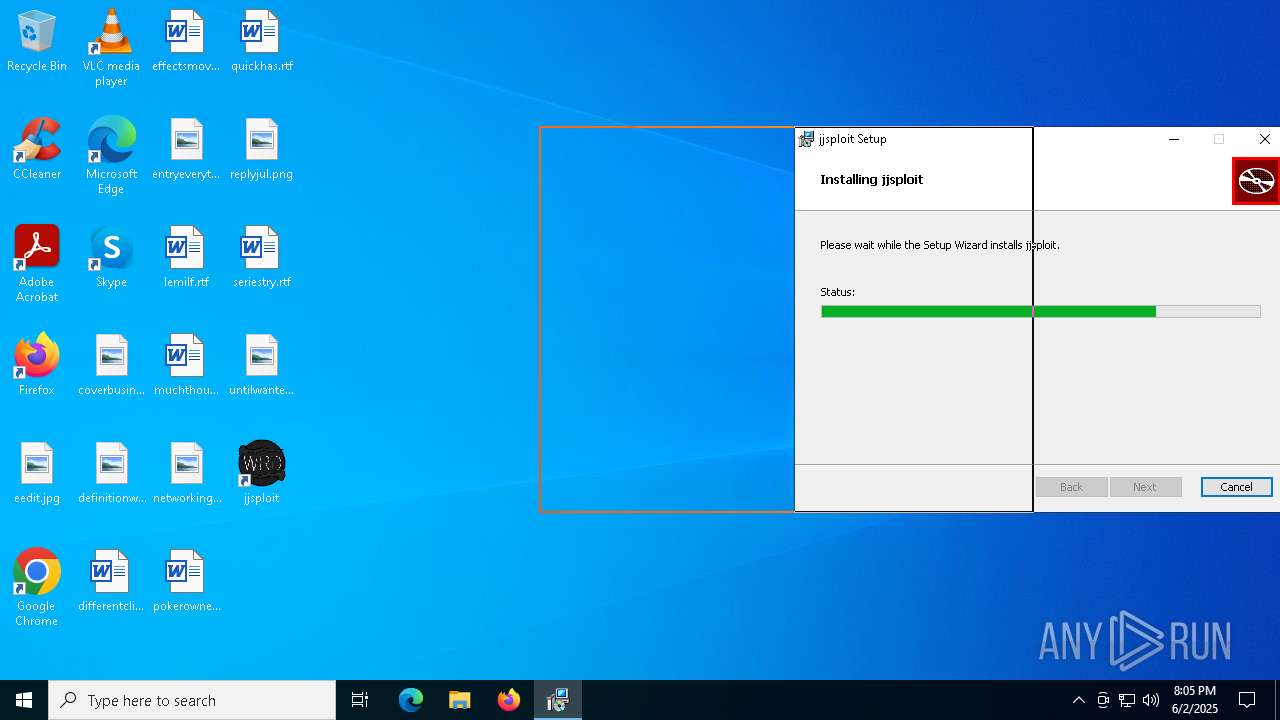The image size is (1280, 720).
Task: Select the lemilf.rtf document icon
Action: pyautogui.click(x=186, y=258)
